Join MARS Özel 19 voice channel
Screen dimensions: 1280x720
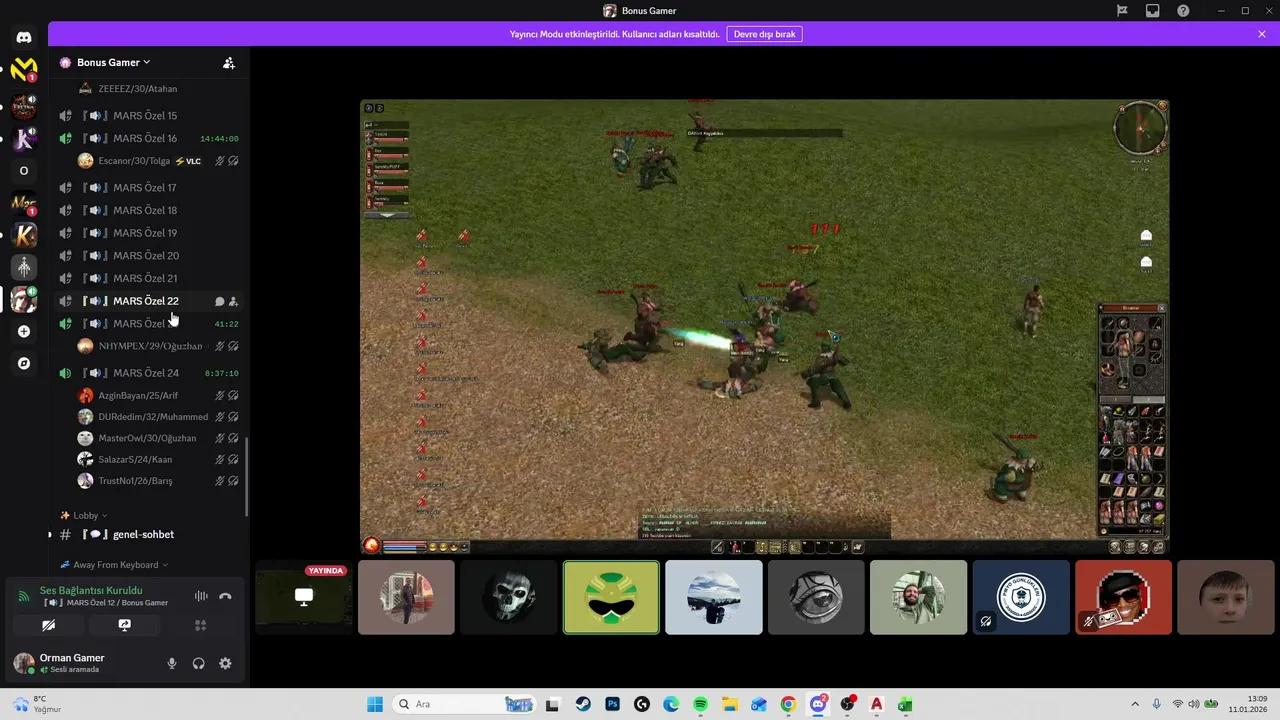[x=149, y=233]
